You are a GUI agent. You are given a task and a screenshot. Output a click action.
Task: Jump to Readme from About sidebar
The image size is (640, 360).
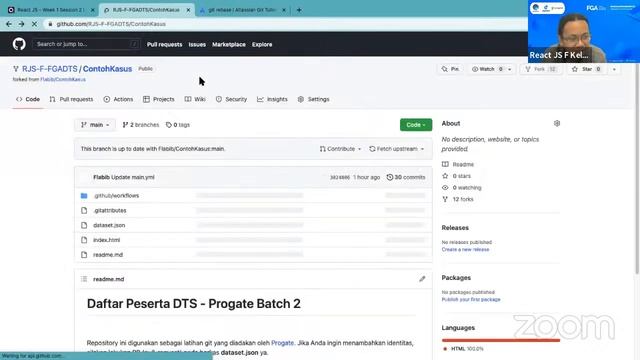point(458,164)
